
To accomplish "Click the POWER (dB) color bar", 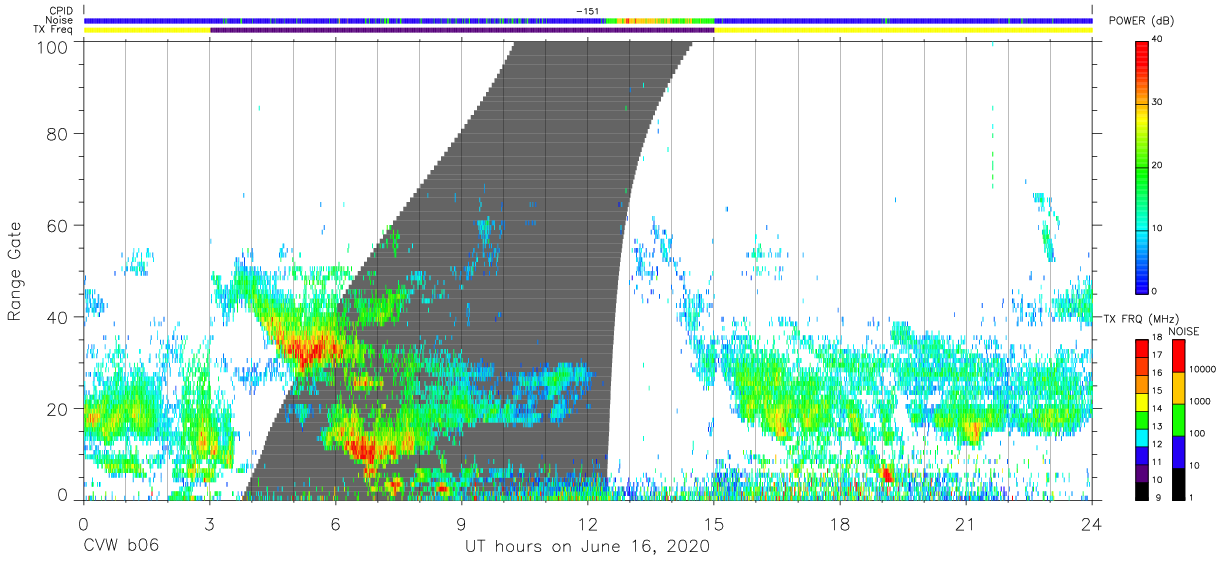I will point(1142,166).
